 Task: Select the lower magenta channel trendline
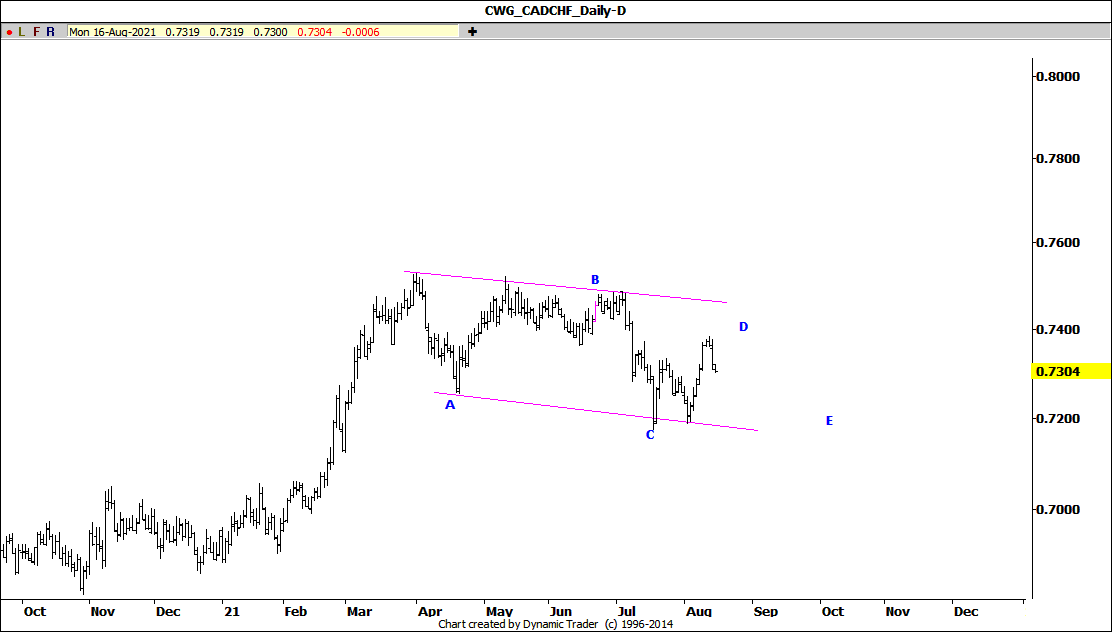pos(596,411)
